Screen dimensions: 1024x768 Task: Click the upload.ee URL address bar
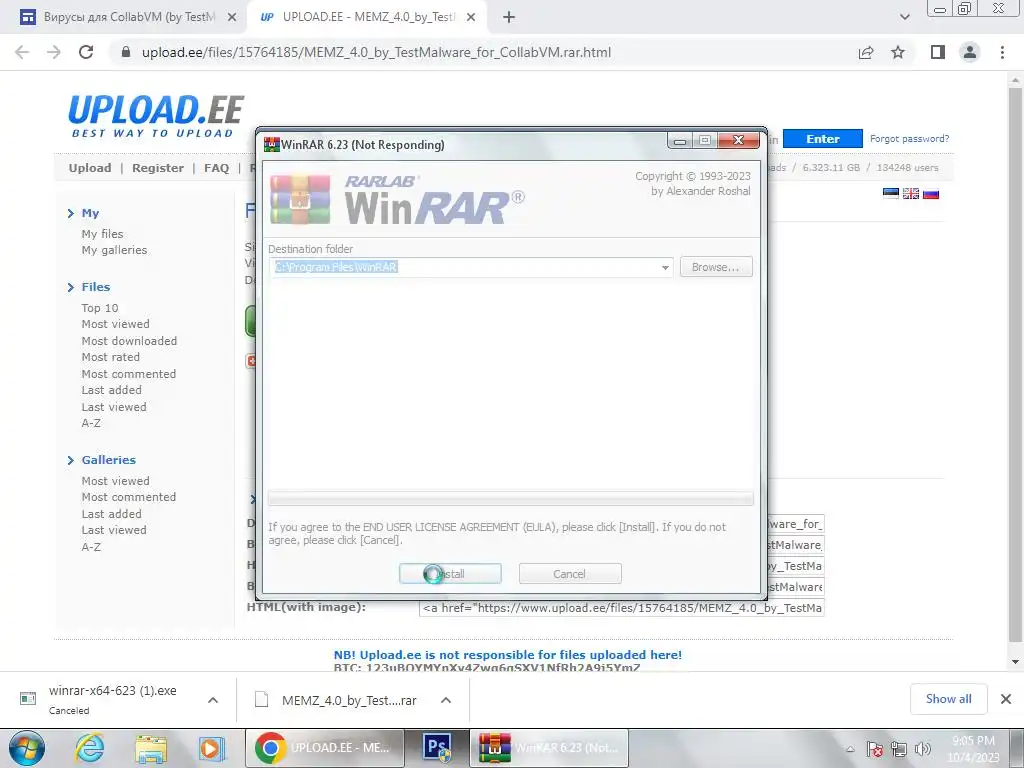(x=376, y=52)
